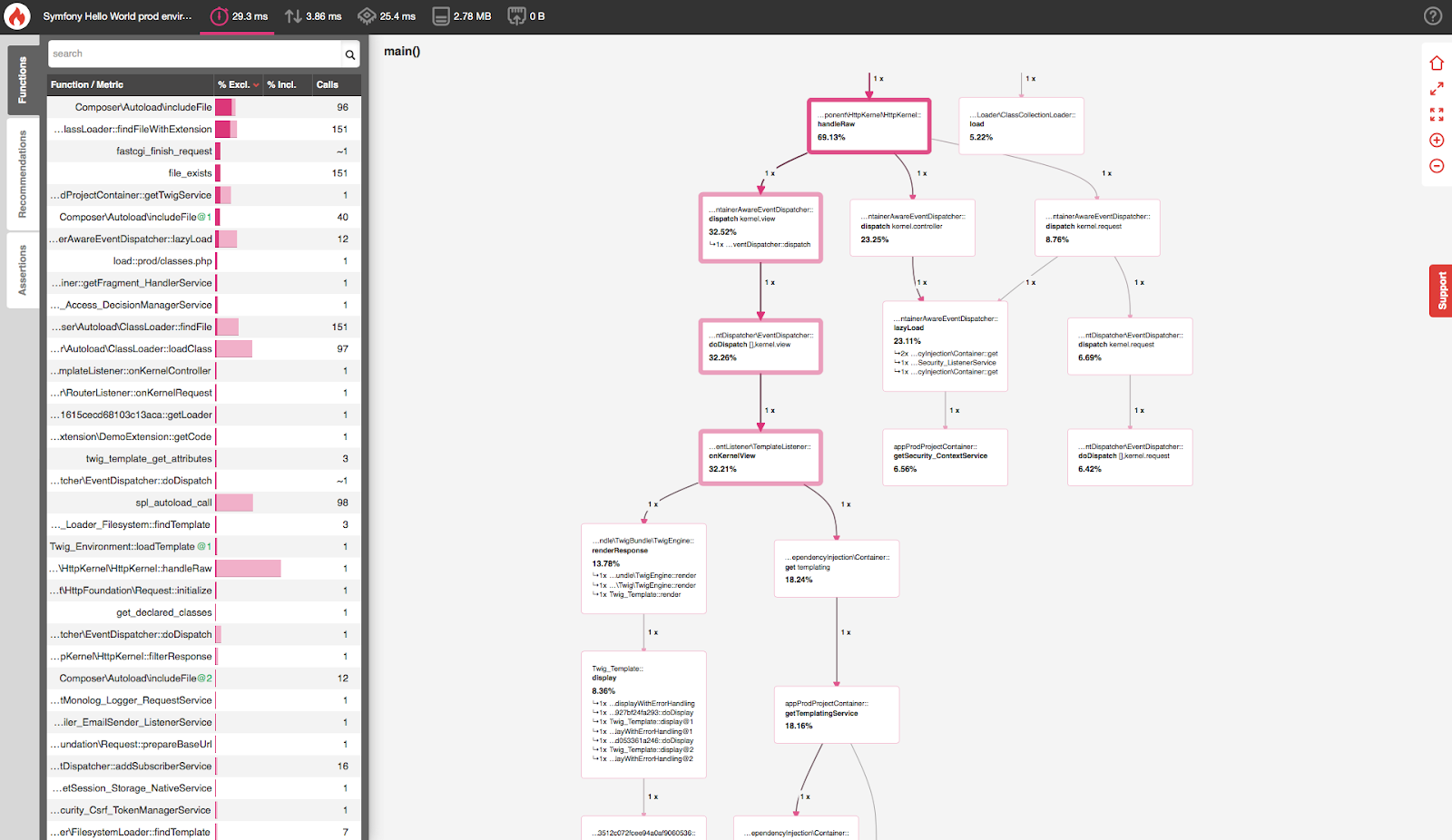Toggle fullscreen graph icon
This screenshot has width=1452, height=840.
click(x=1437, y=114)
